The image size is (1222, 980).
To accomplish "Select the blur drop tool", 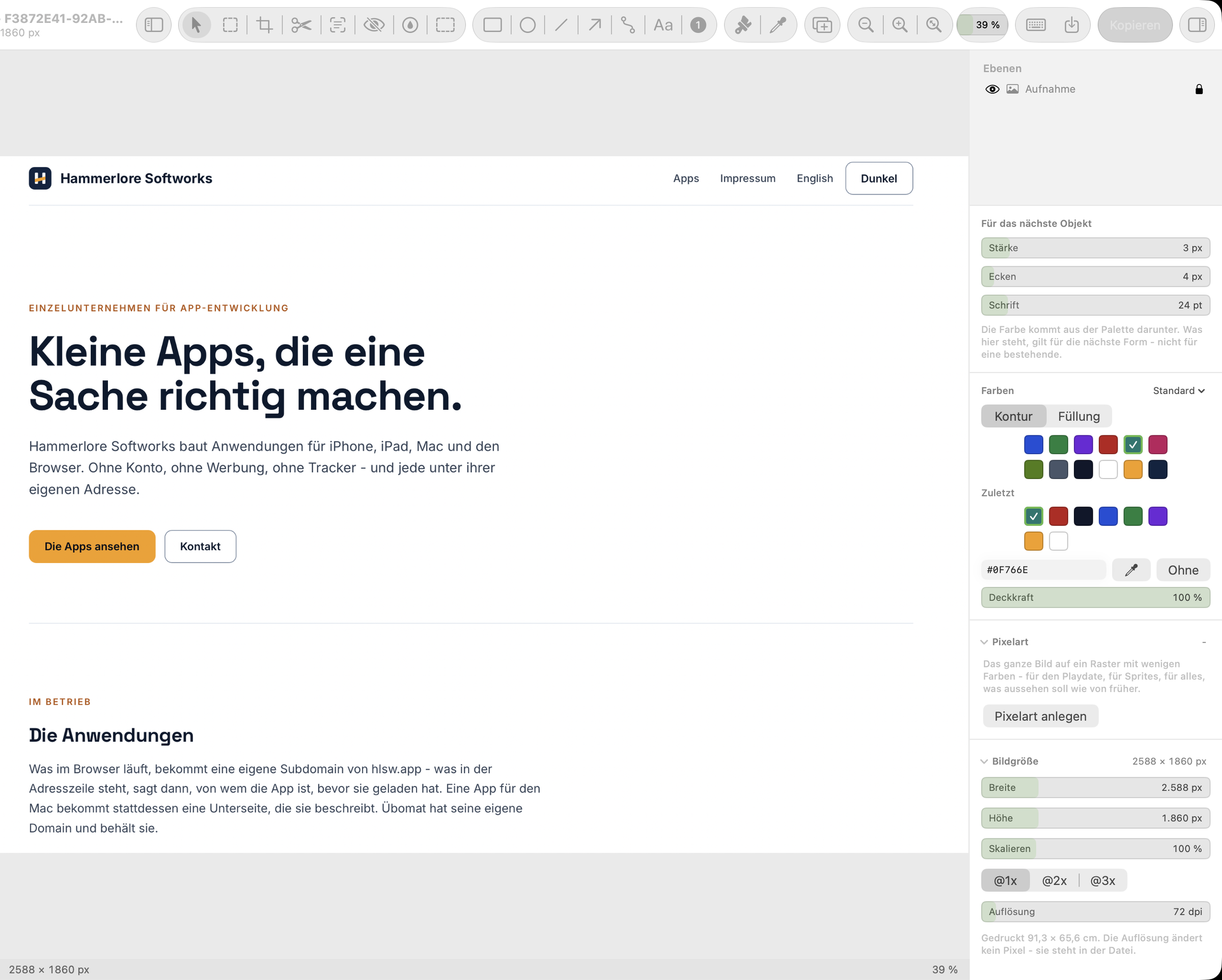I will 410,25.
